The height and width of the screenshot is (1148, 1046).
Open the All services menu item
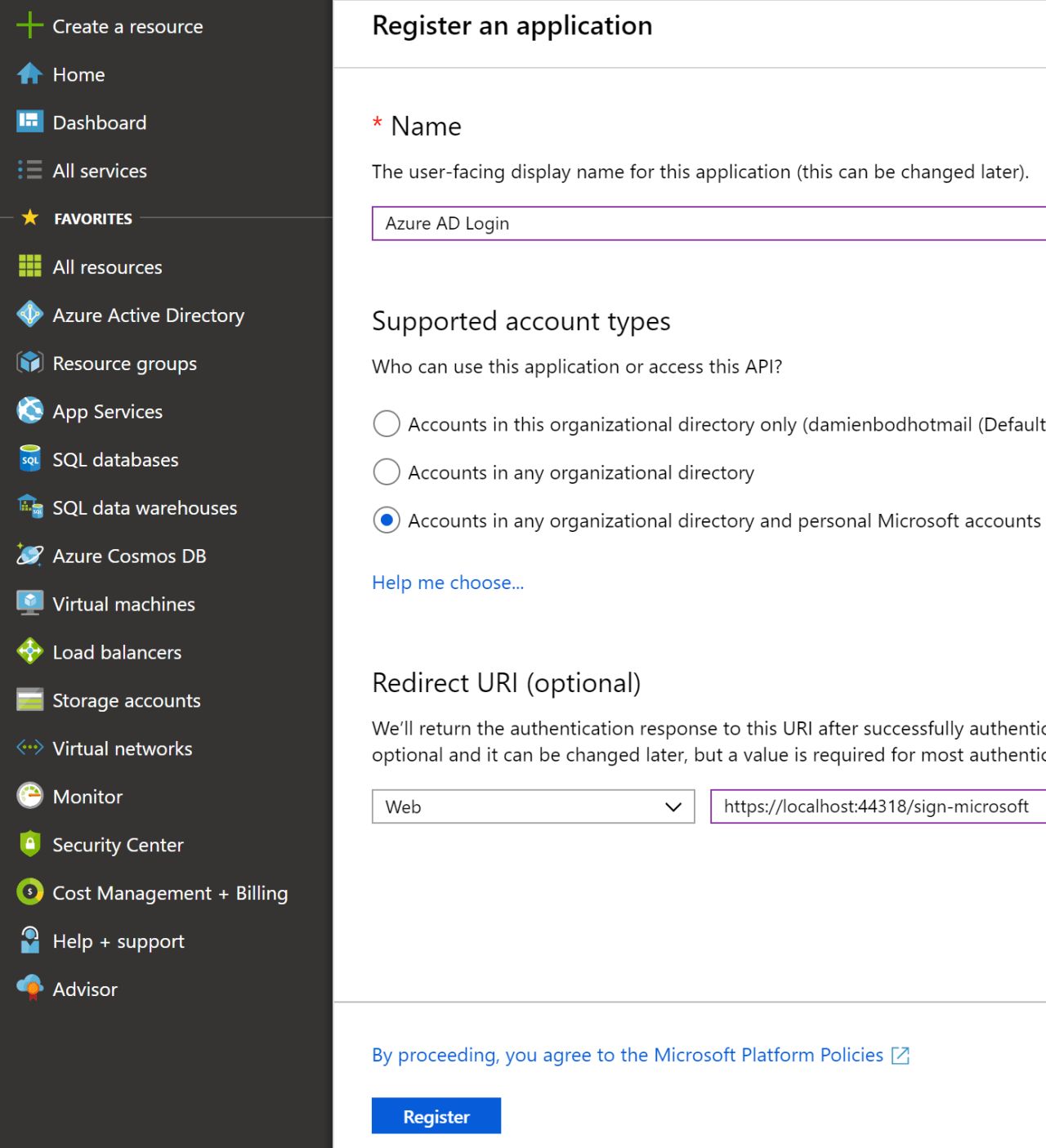pos(100,171)
